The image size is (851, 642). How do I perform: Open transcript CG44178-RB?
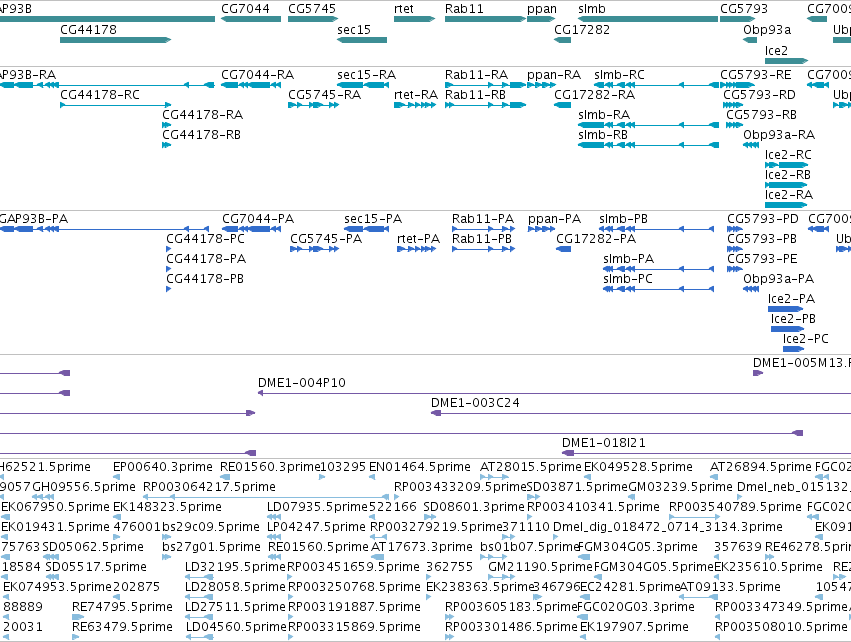tap(201, 135)
